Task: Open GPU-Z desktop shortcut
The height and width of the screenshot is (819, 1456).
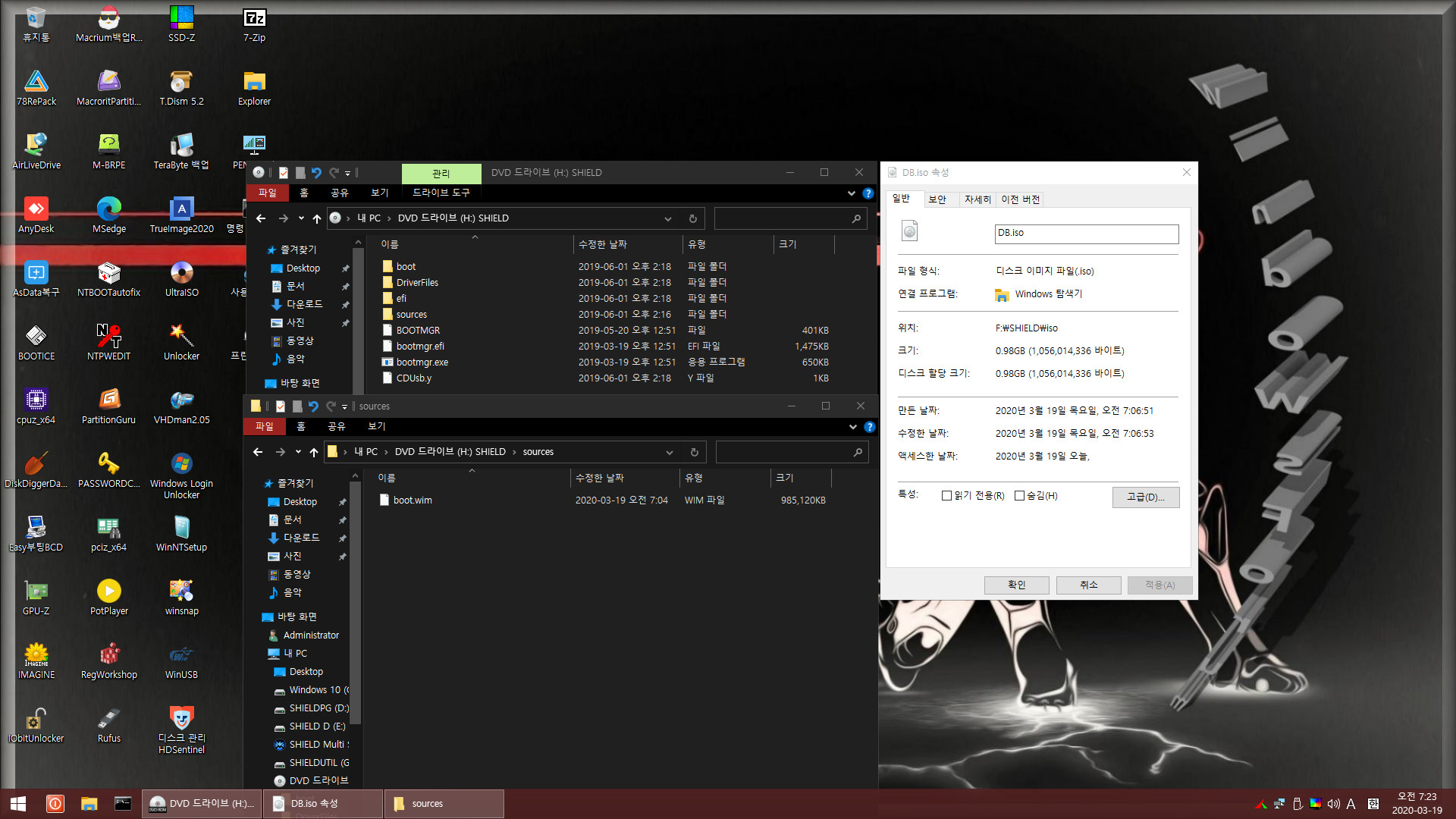Action: point(36,598)
